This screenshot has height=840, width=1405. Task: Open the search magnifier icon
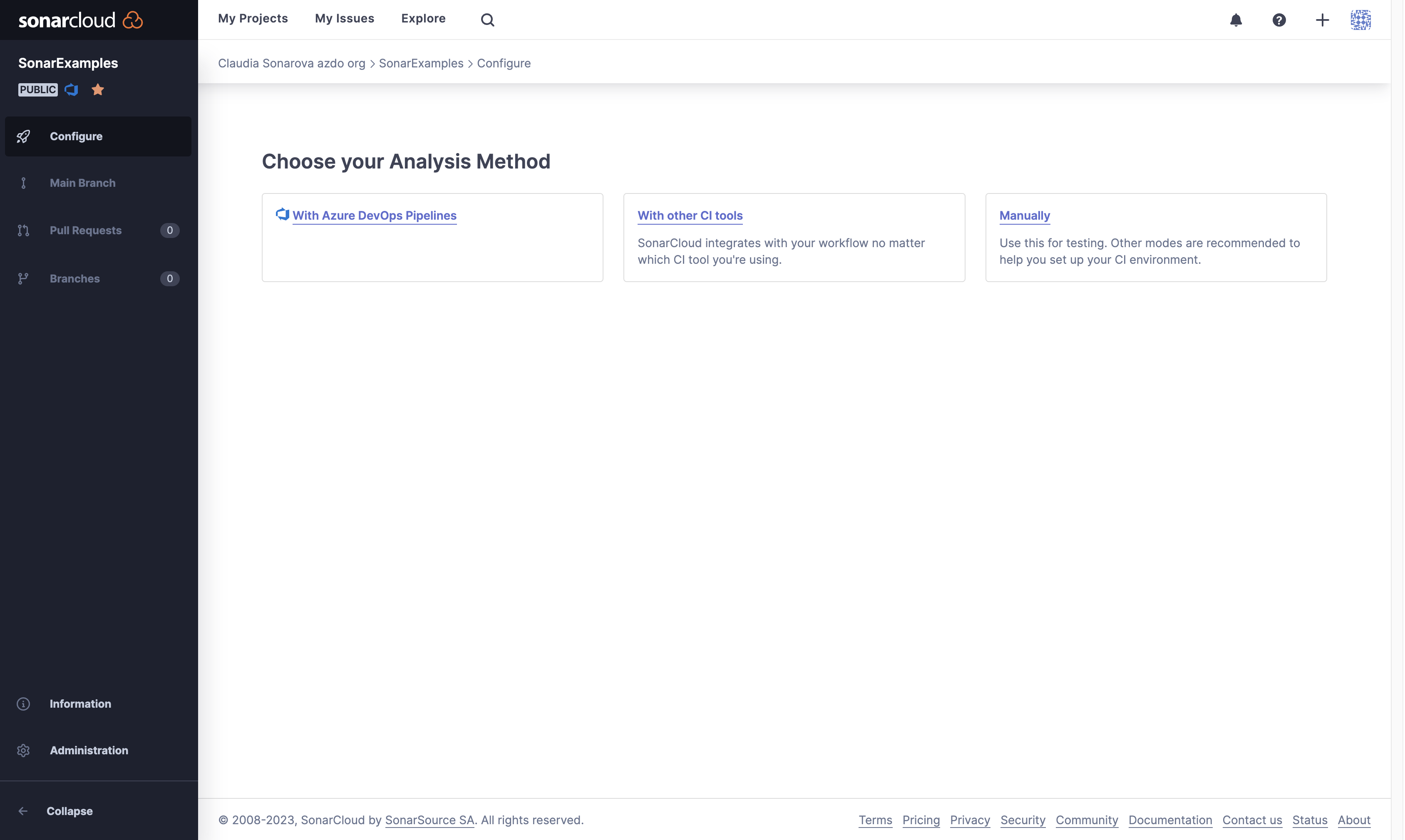(x=487, y=20)
